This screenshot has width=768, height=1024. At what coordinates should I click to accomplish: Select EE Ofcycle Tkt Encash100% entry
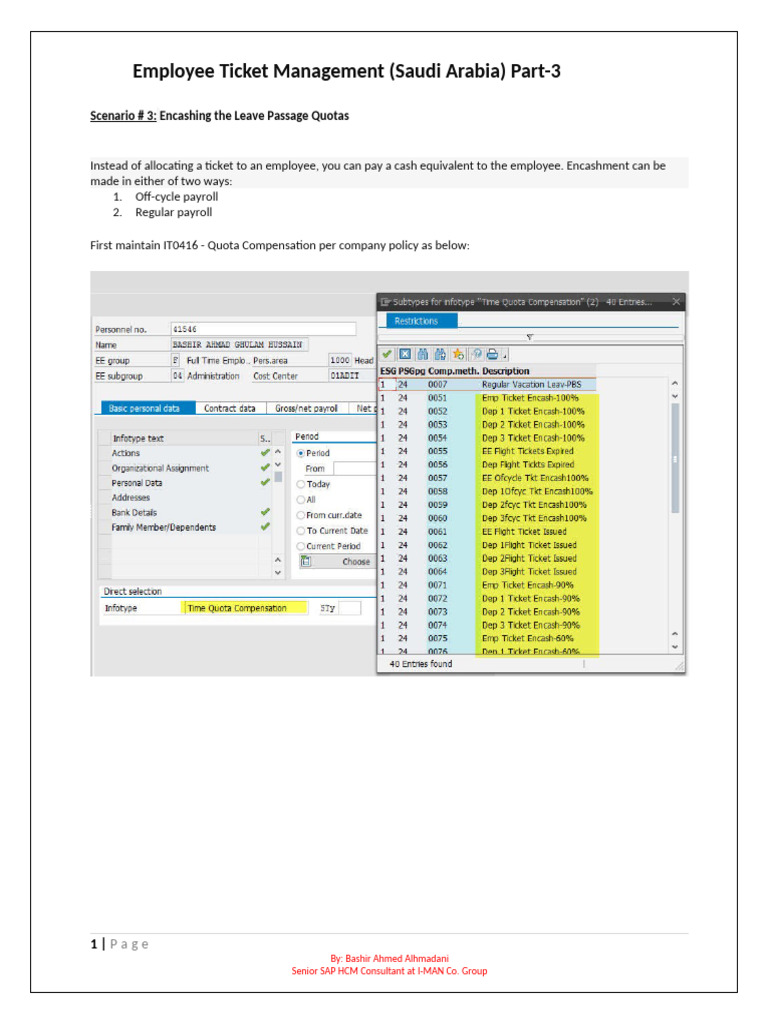click(x=487, y=478)
